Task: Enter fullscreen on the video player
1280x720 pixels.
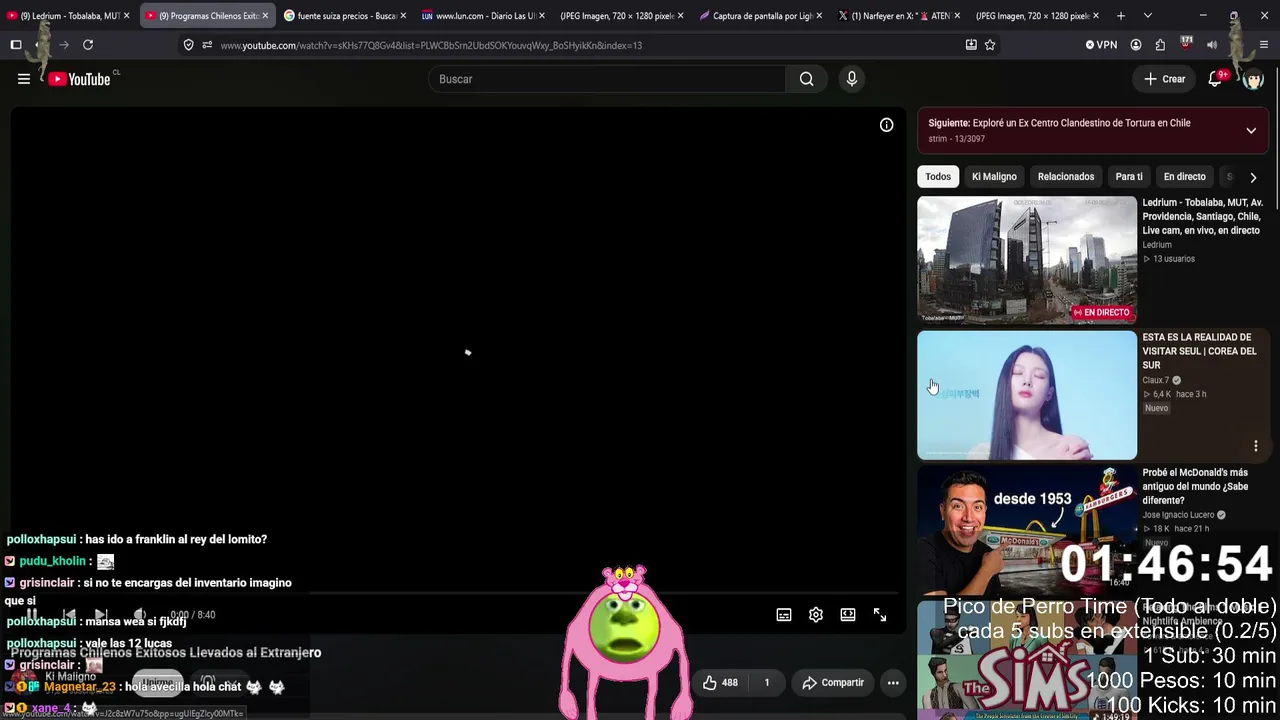Action: click(x=880, y=615)
